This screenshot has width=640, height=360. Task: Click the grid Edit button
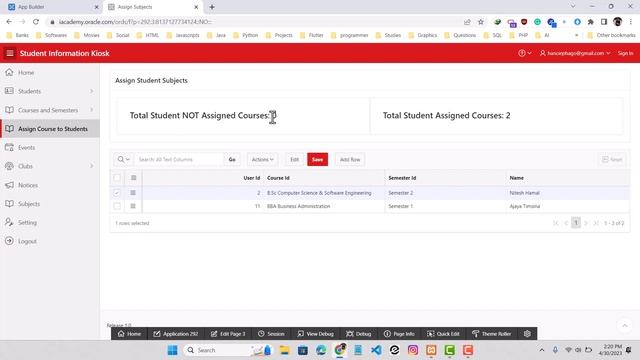point(294,159)
